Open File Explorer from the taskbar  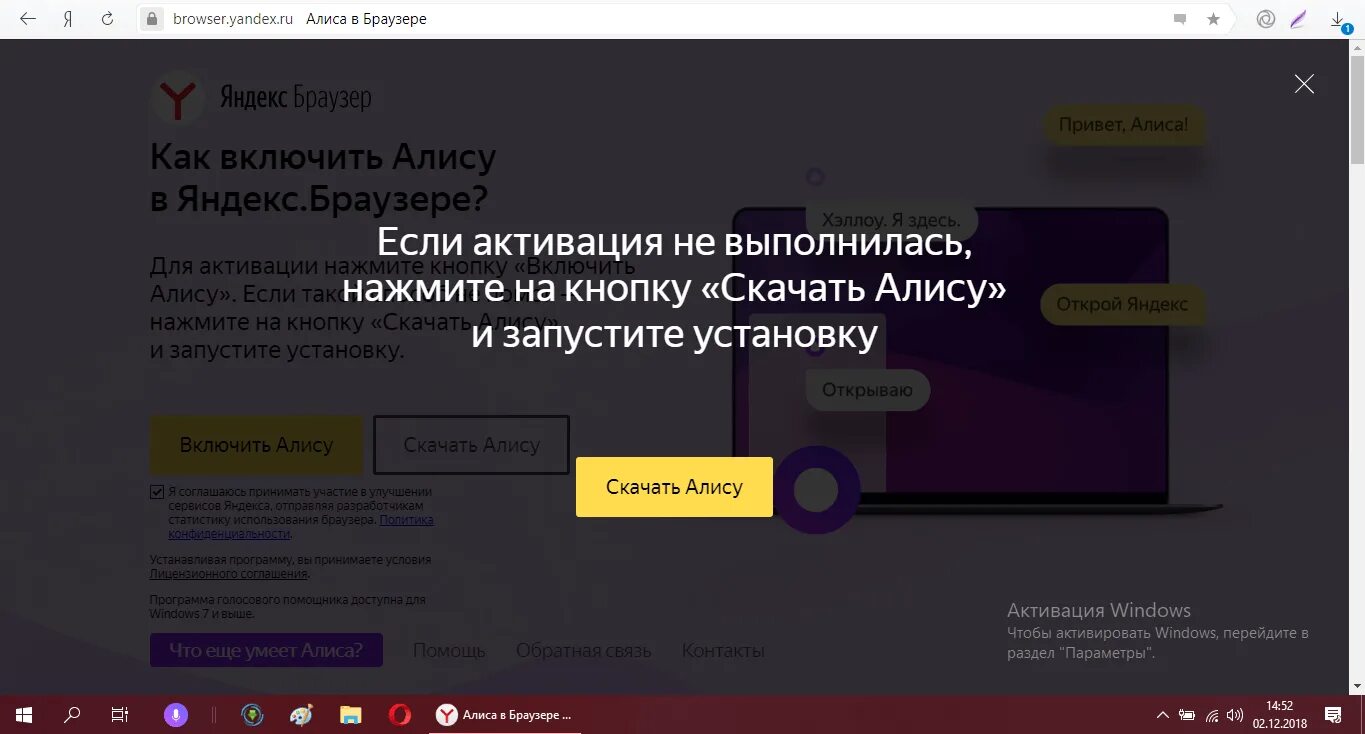click(x=350, y=714)
